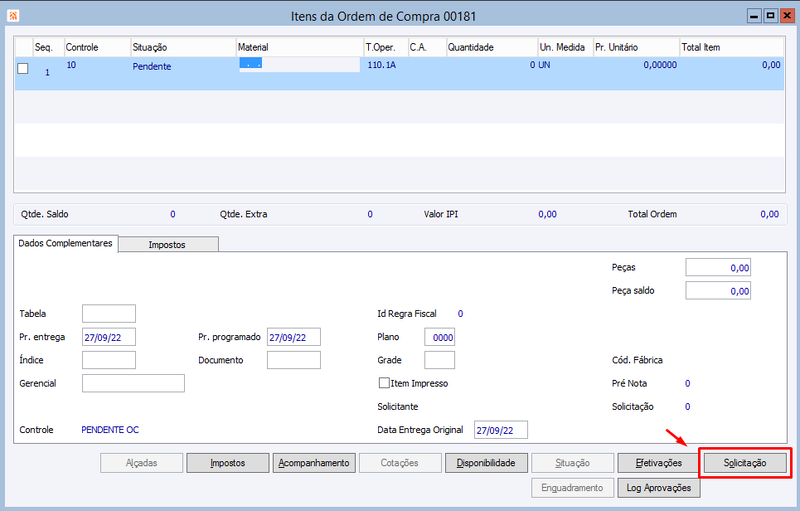
Task: Click into the Gerencial text field
Action: [133, 383]
